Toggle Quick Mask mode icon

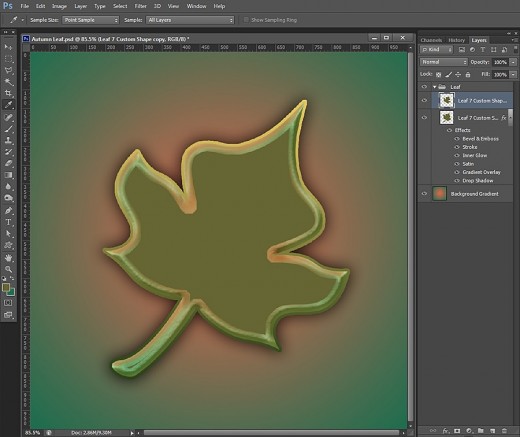8,303
